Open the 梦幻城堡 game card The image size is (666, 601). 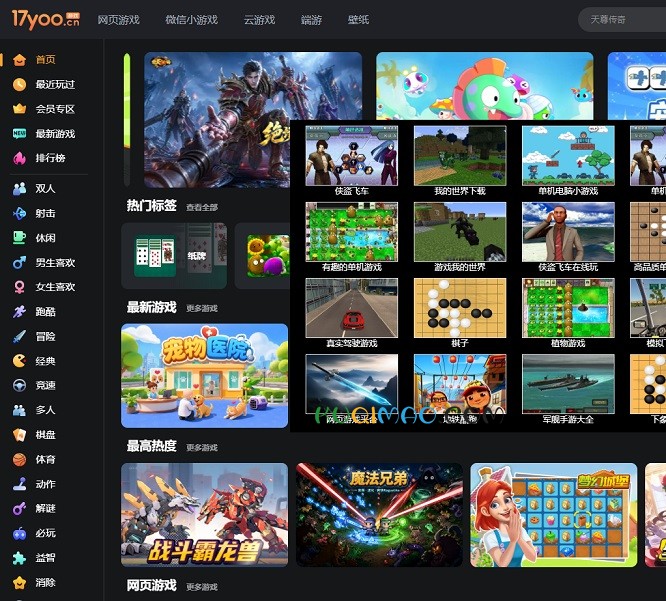tap(554, 515)
